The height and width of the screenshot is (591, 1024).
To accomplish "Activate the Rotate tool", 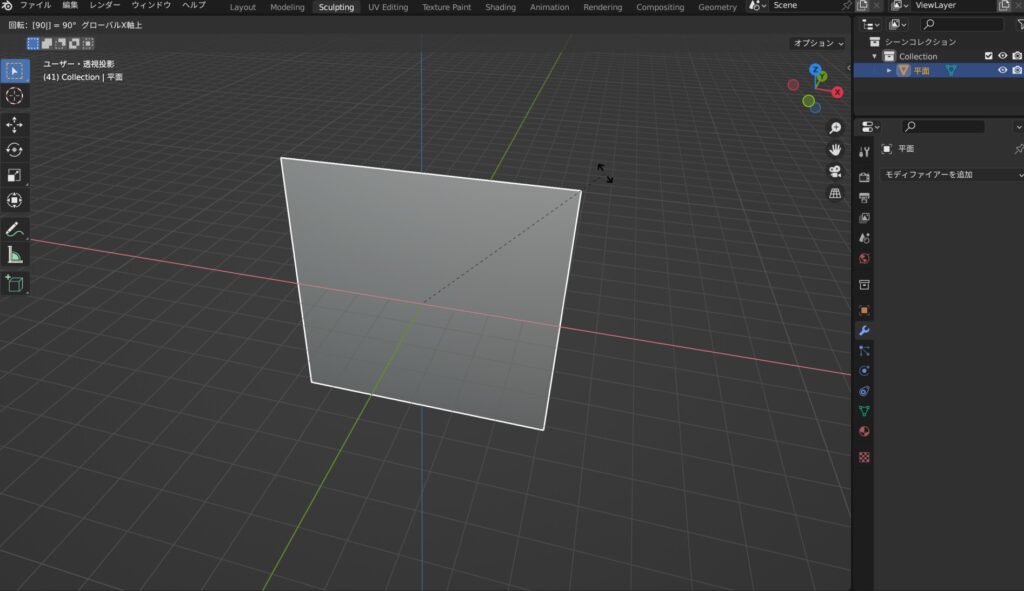I will [x=15, y=149].
